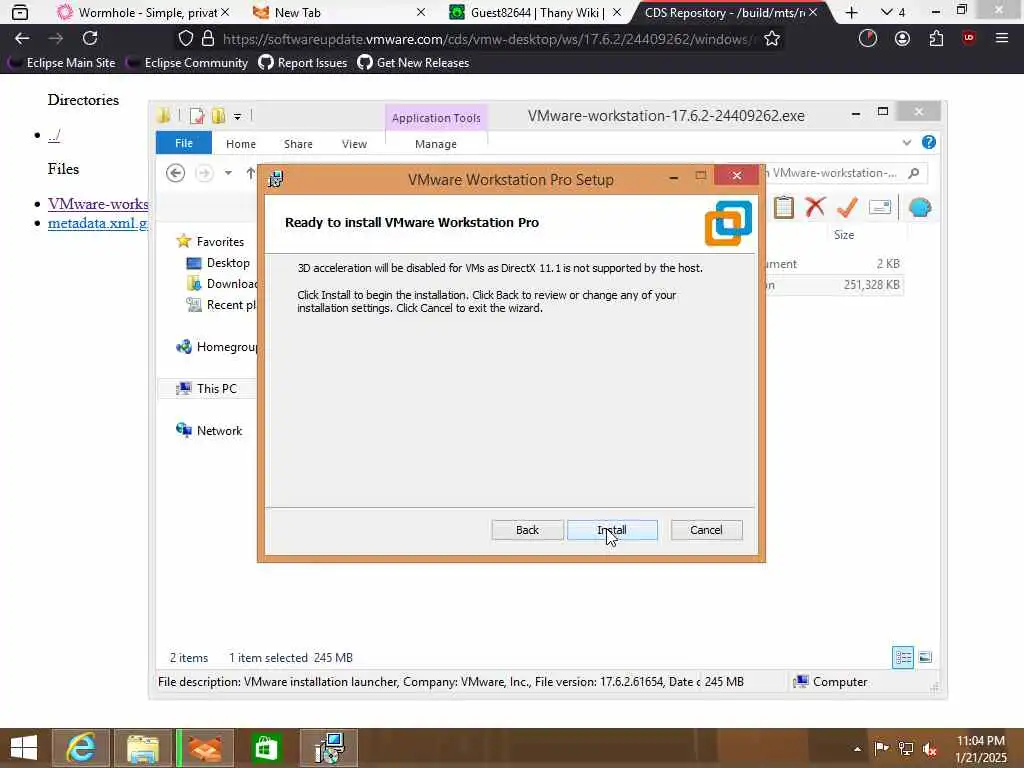The width and height of the screenshot is (1024, 768).
Task: Click Application Tools contextual tab header
Action: (x=436, y=118)
